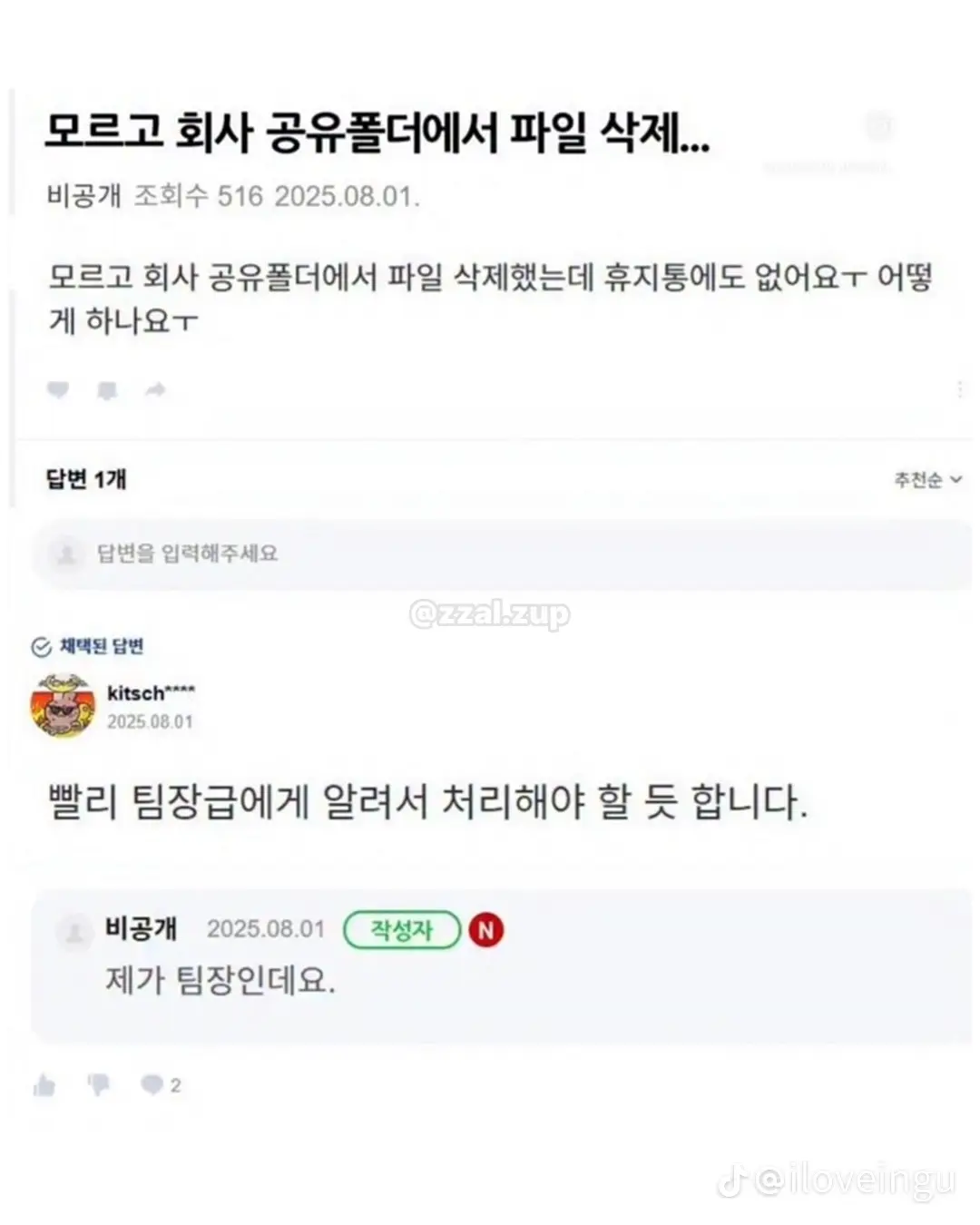Click the 채택된 답변 checkmark label

pos(88,646)
